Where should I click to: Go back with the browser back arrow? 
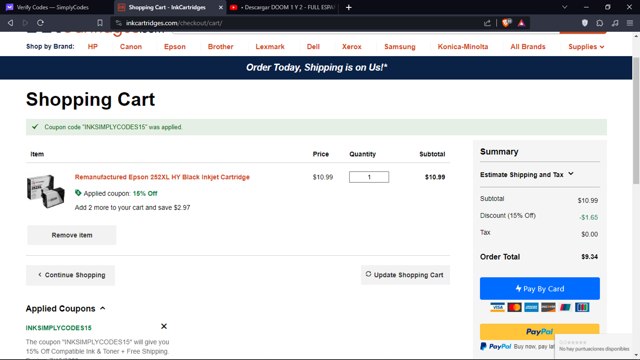[x=11, y=23]
